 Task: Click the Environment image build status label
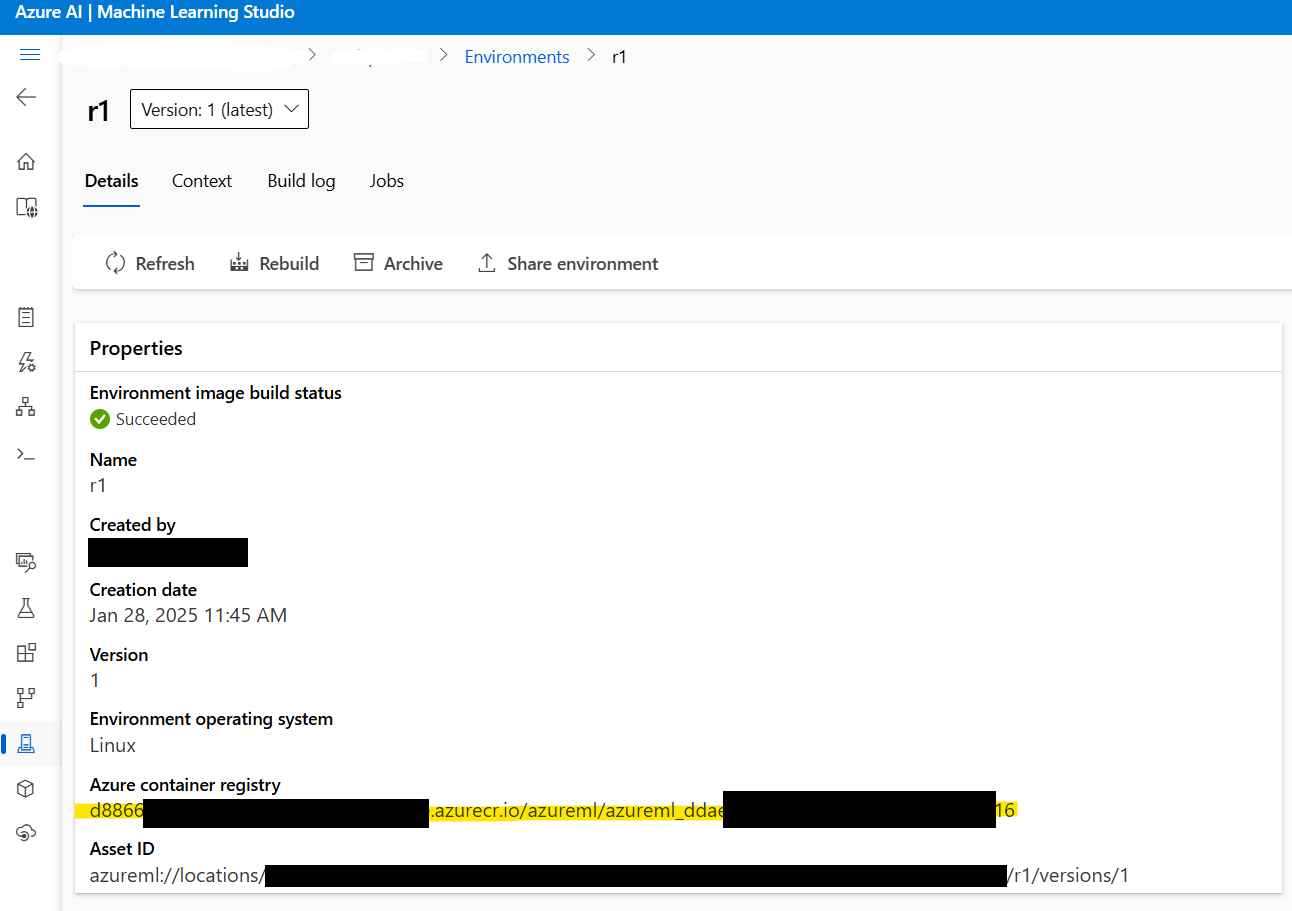tap(216, 393)
